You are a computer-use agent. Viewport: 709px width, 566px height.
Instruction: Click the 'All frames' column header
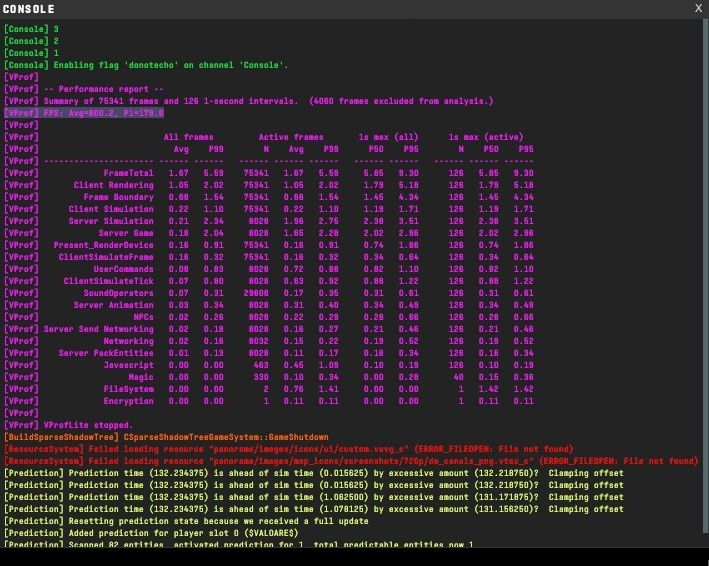[189, 137]
